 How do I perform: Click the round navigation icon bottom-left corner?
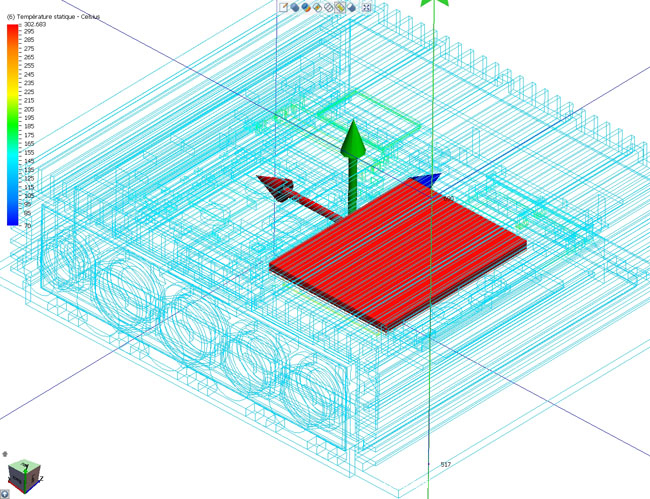coord(4,494)
